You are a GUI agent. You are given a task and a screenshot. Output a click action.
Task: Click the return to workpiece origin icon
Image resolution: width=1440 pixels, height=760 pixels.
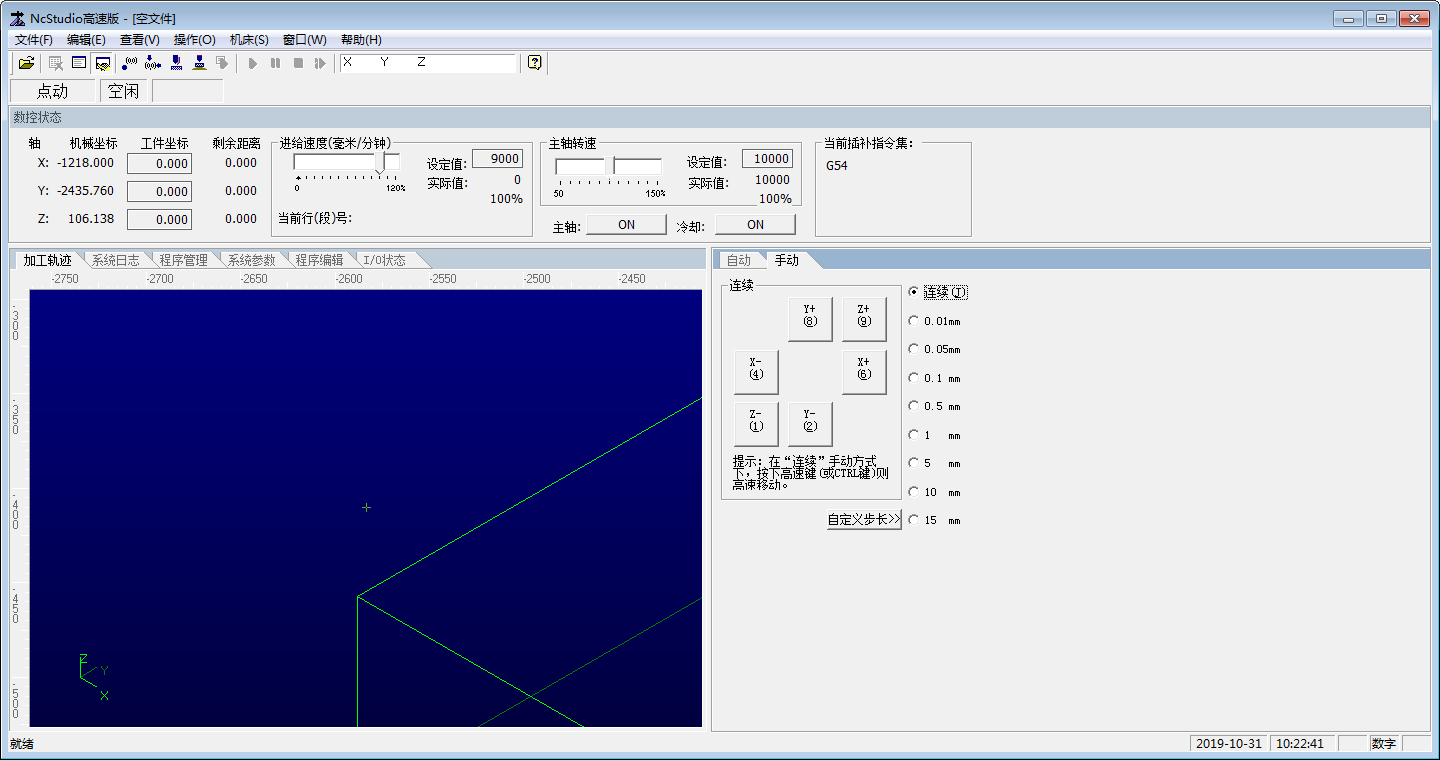[153, 63]
